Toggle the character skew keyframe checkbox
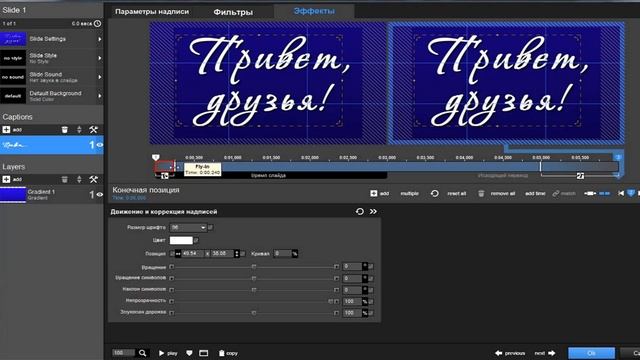The height and width of the screenshot is (360, 640). 371,290
